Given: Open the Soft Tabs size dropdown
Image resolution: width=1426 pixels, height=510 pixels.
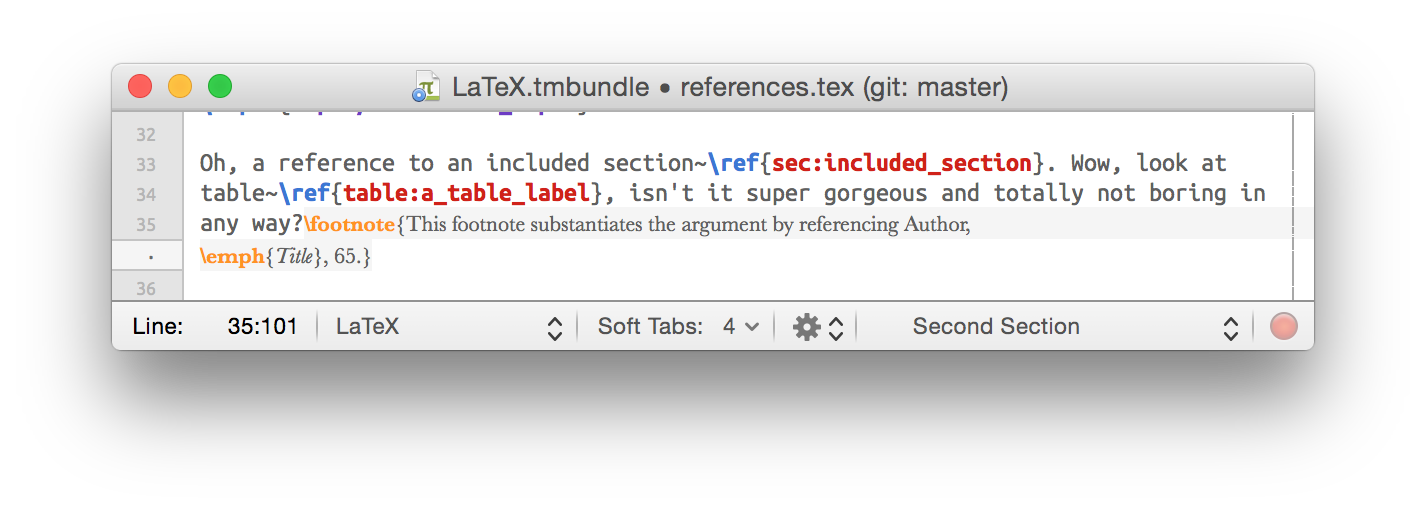Looking at the screenshot, I should 678,327.
